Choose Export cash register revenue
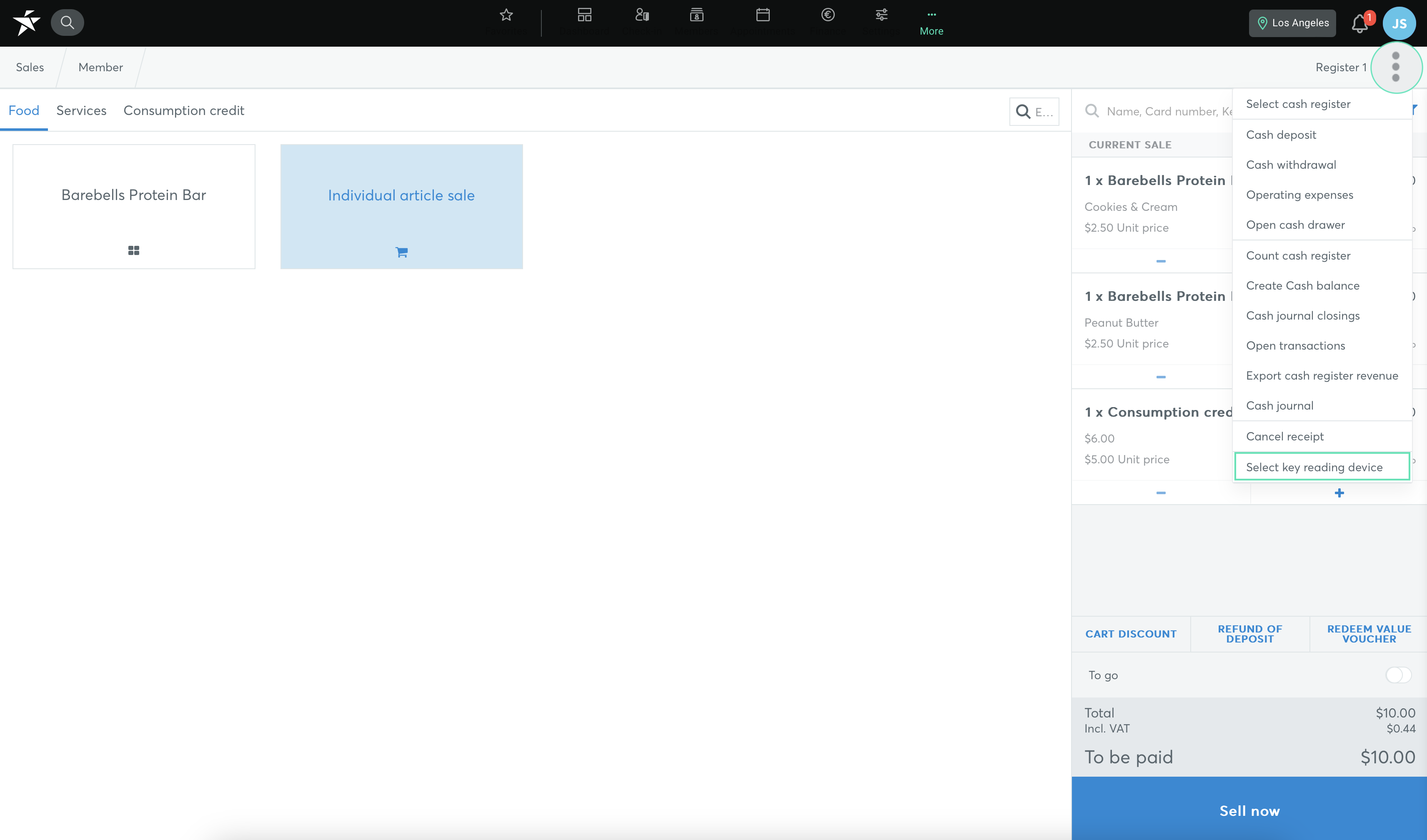1427x840 pixels. (x=1322, y=376)
